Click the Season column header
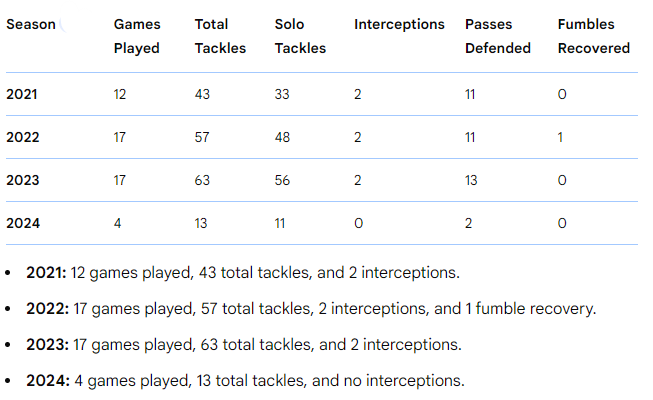Screen dimensions: 653x400 pyautogui.click(x=31, y=24)
